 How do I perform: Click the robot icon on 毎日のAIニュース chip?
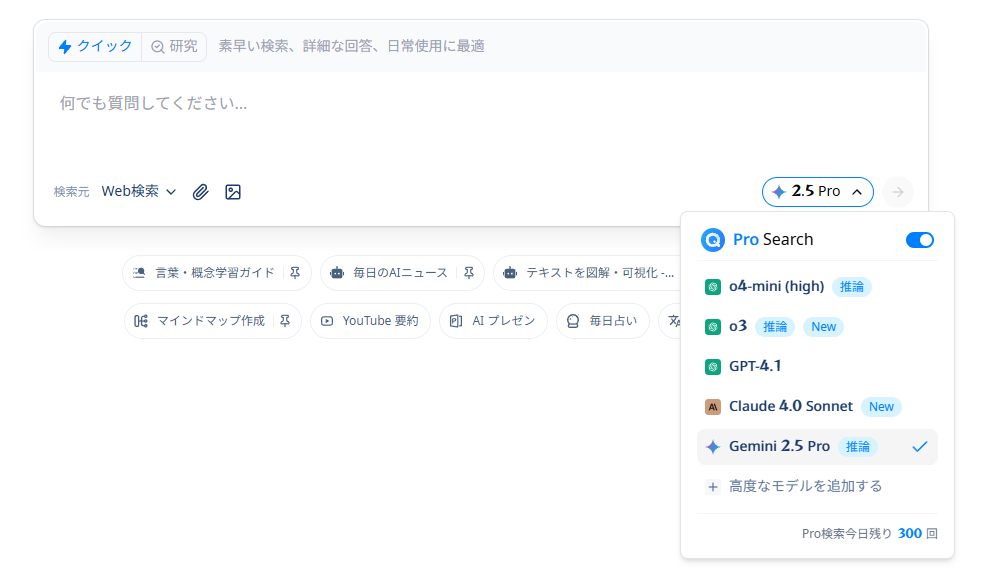click(x=337, y=273)
